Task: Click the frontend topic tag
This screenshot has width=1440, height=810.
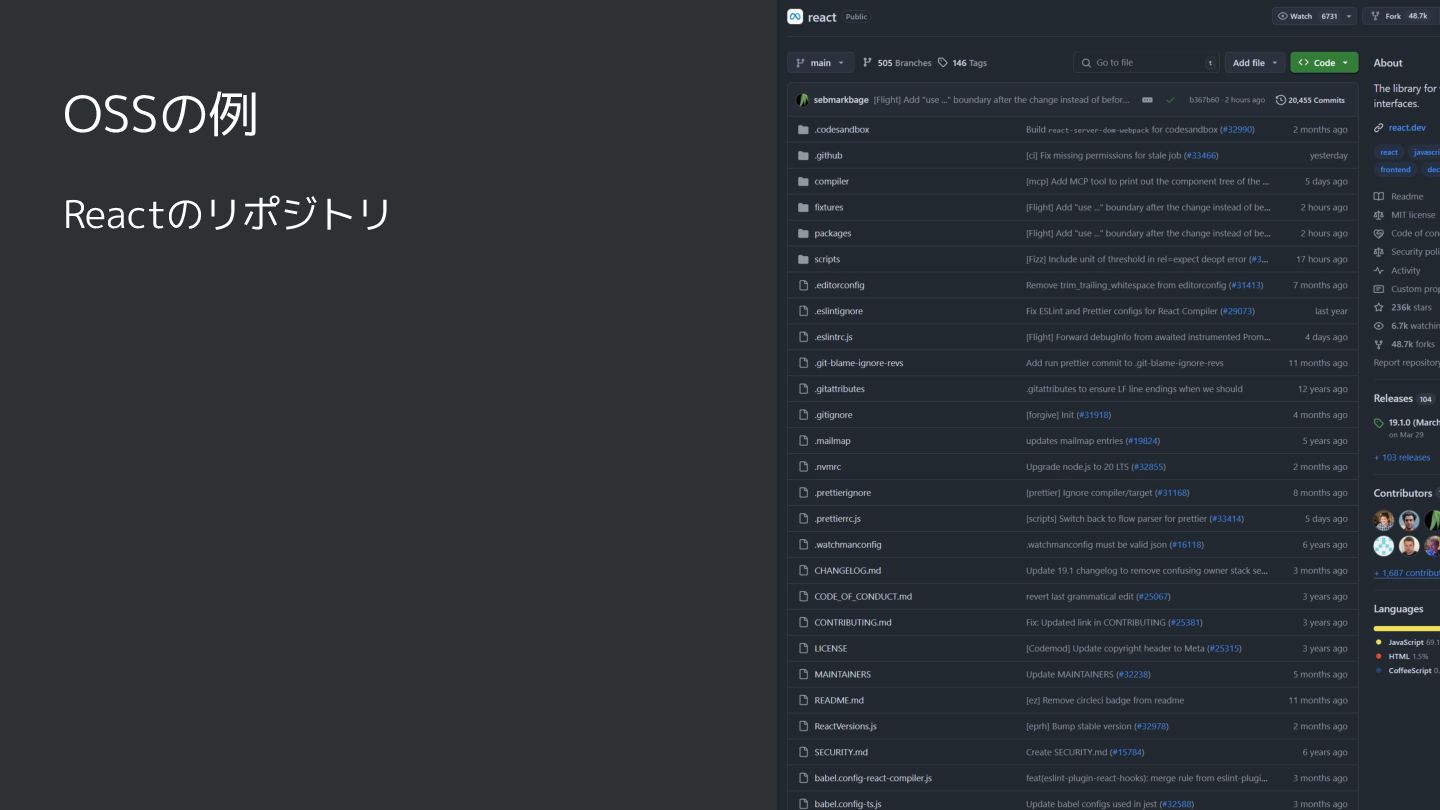Action: coord(1395,170)
